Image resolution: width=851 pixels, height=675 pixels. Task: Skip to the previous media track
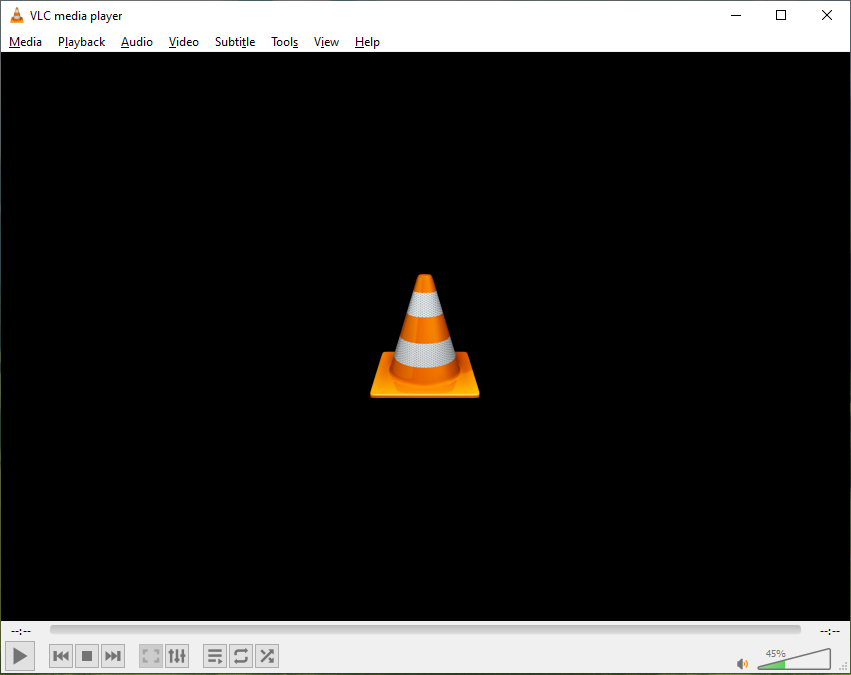[61, 656]
